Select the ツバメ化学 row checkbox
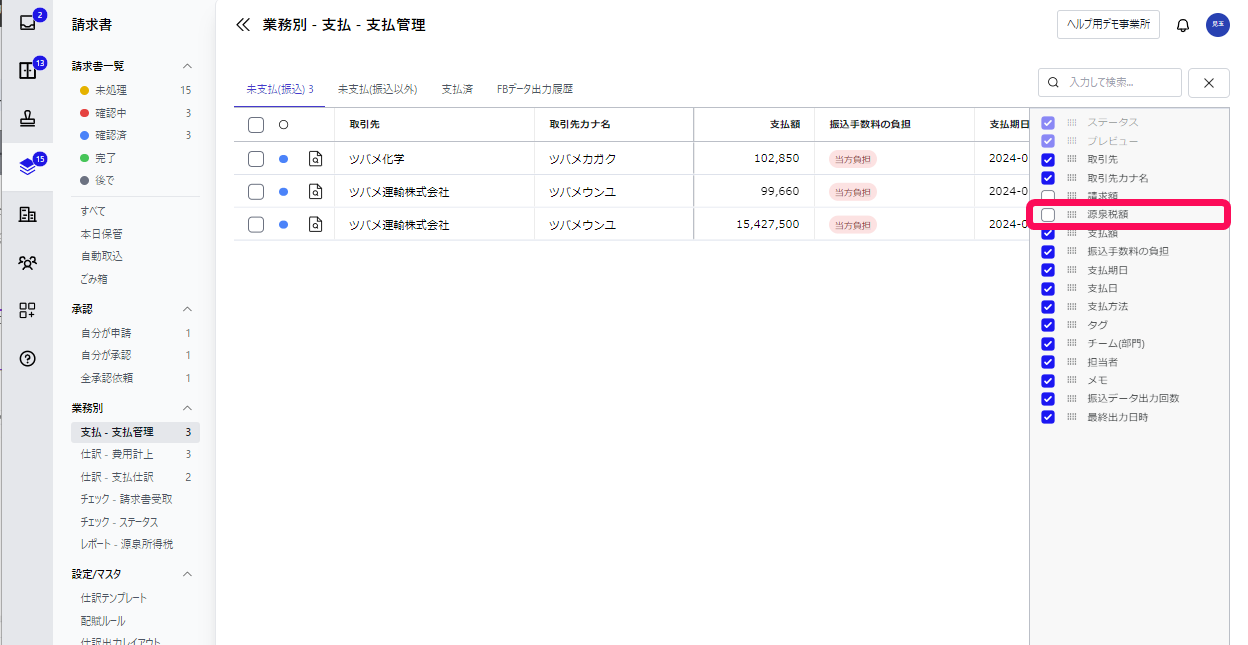This screenshot has width=1248, height=645. click(x=256, y=158)
